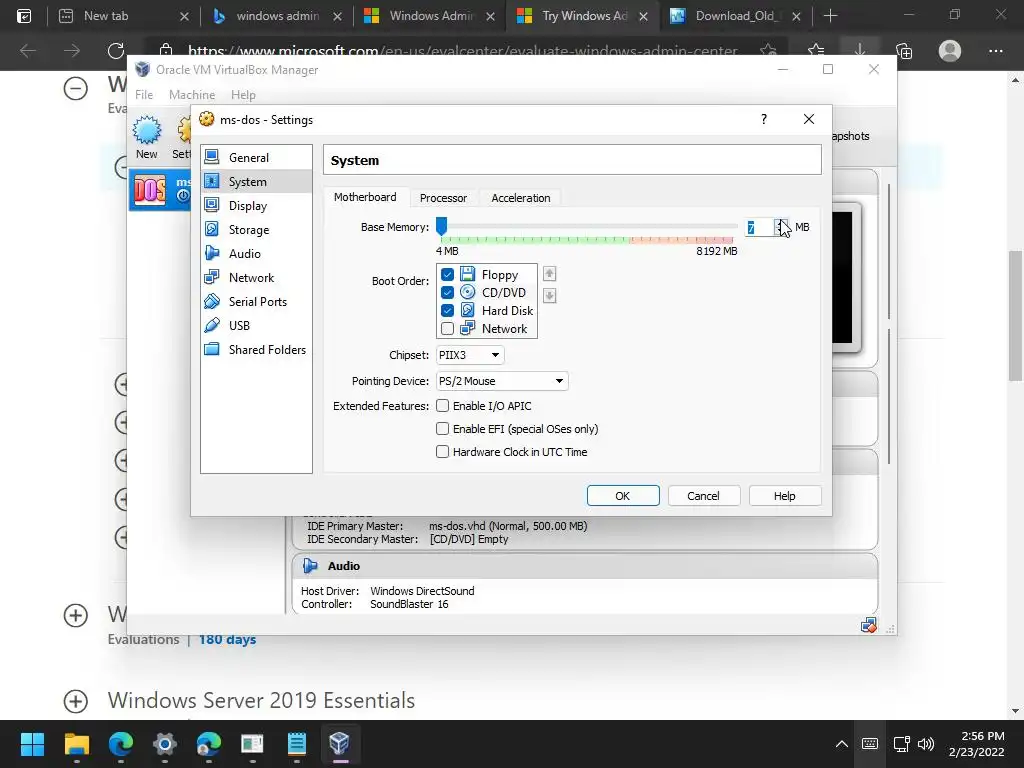The image size is (1024, 768).
Task: Enable EFI (special OSes only) checkbox
Action: click(443, 429)
